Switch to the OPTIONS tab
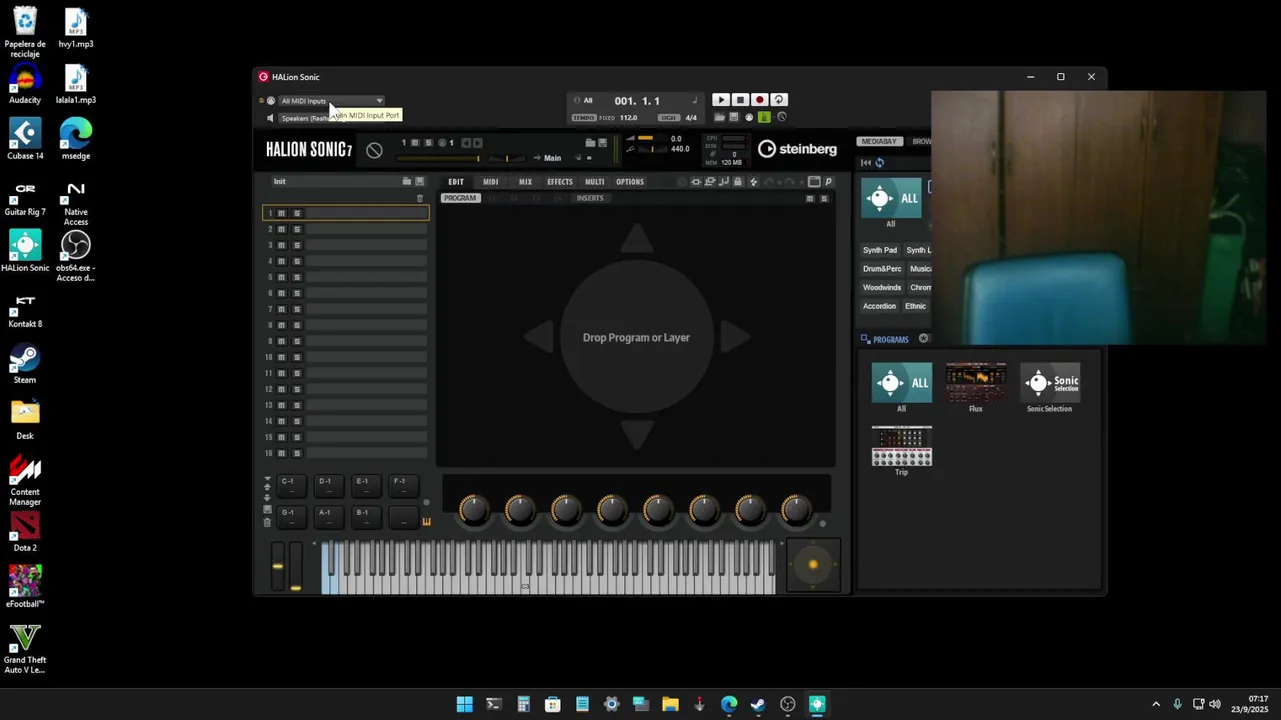Viewport: 1281px width, 720px height. 630,182
